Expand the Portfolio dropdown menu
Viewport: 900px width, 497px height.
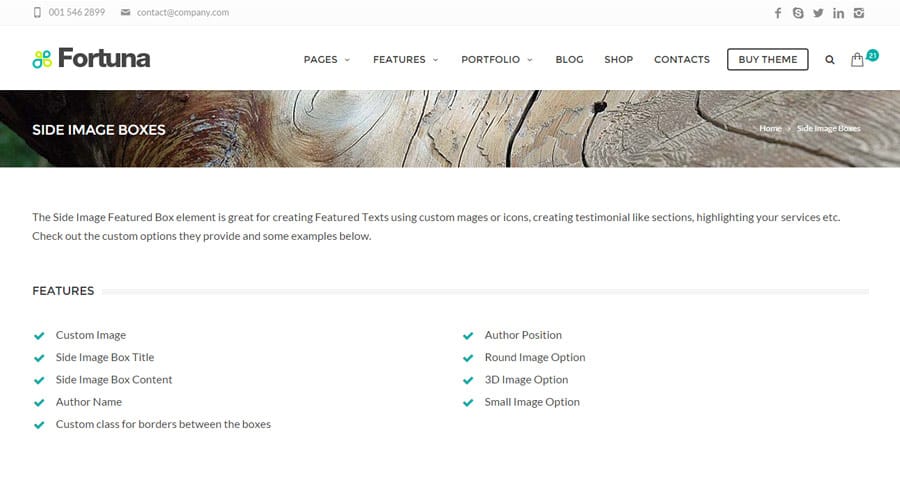(x=496, y=60)
